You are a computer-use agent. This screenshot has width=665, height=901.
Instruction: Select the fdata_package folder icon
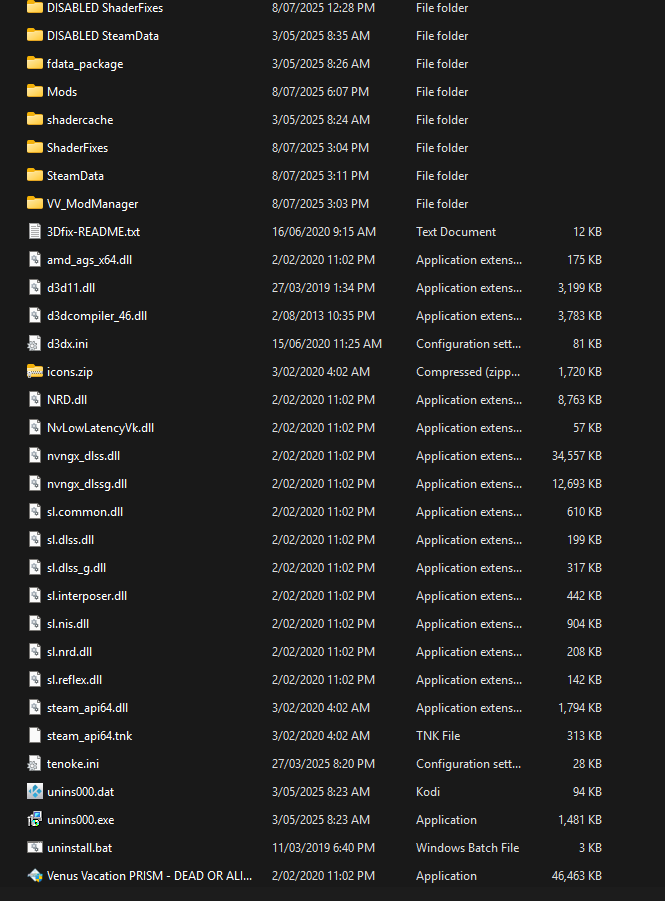[x=34, y=63]
